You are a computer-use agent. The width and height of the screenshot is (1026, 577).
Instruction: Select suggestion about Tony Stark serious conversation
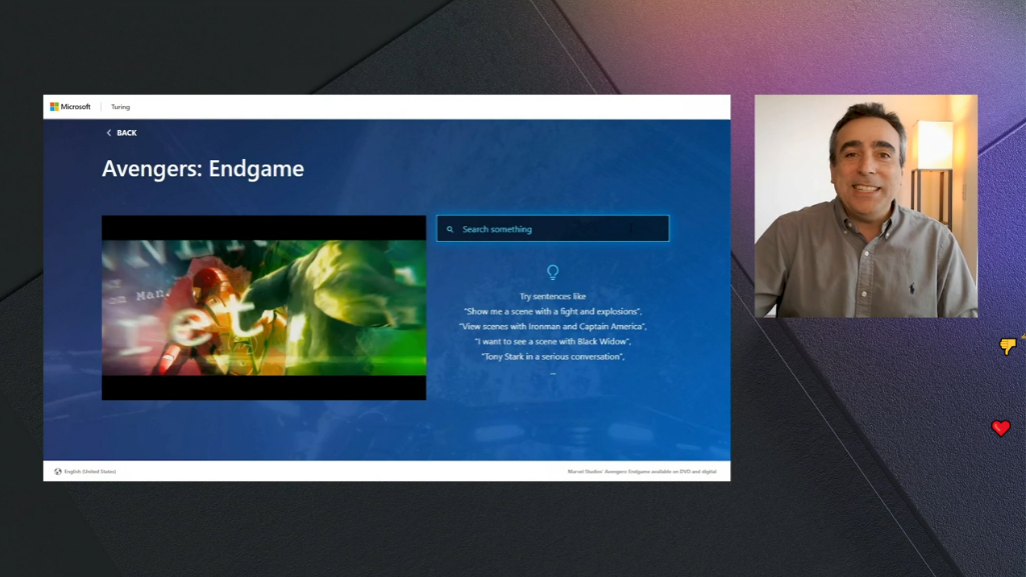(x=553, y=357)
